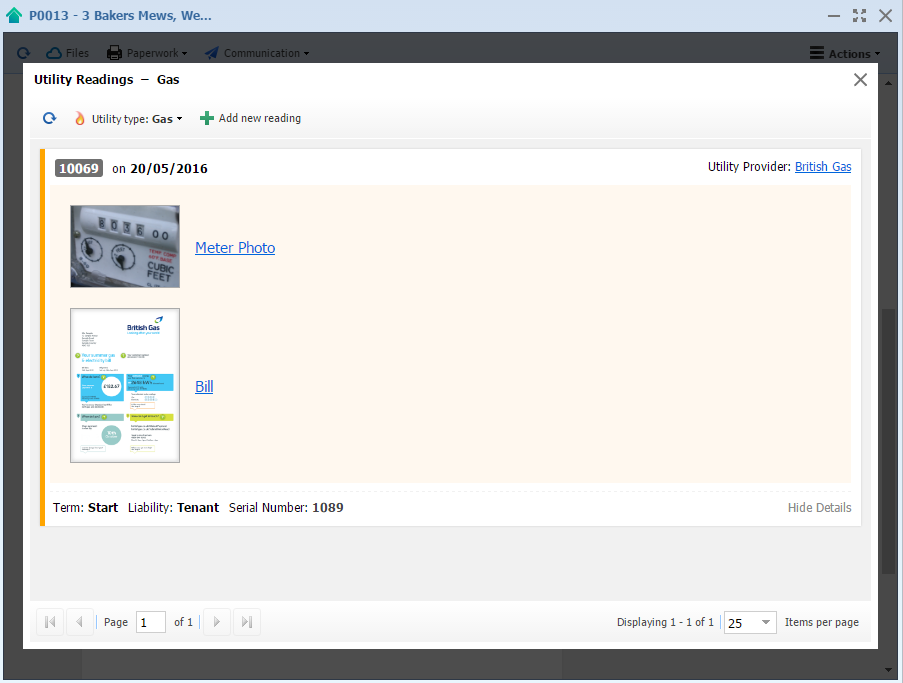This screenshot has height=683, width=903.
Task: Click the page number input field
Action: tap(151, 622)
